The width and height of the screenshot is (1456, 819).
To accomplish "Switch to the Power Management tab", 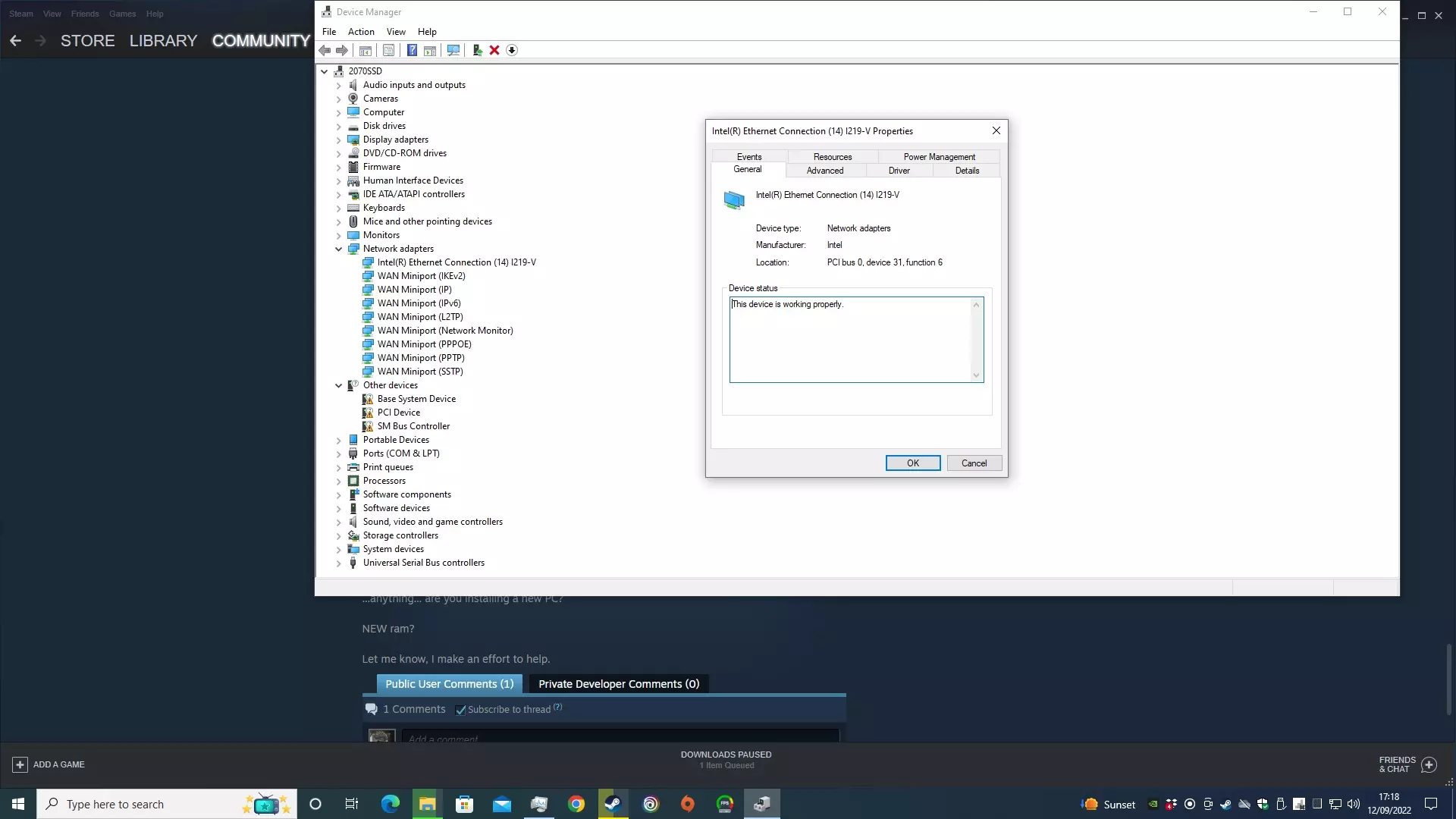I will [x=939, y=157].
